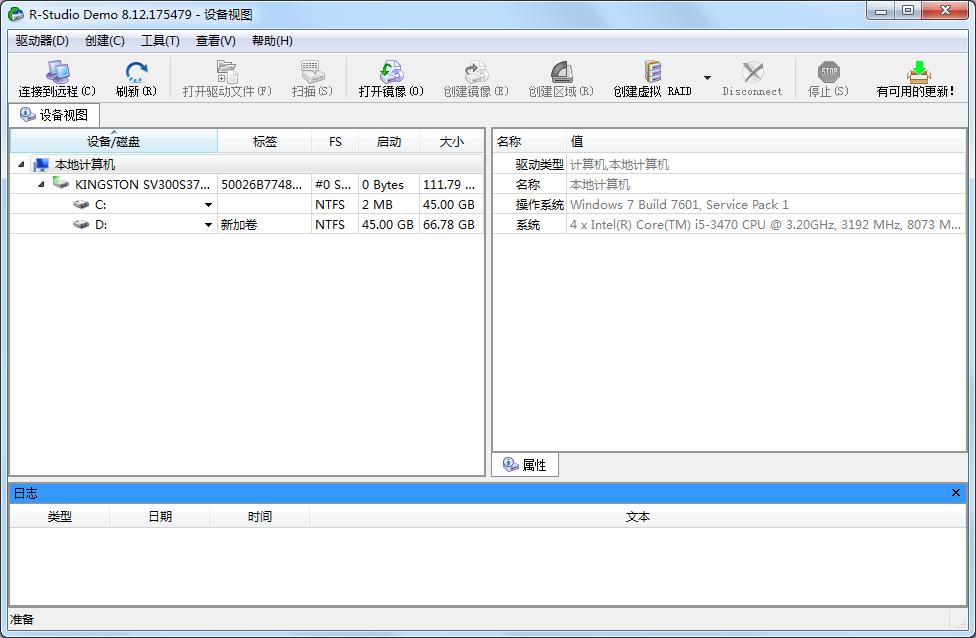The image size is (976, 638).
Task: Collapse the 本地计算机 tree node
Action: tap(22, 162)
